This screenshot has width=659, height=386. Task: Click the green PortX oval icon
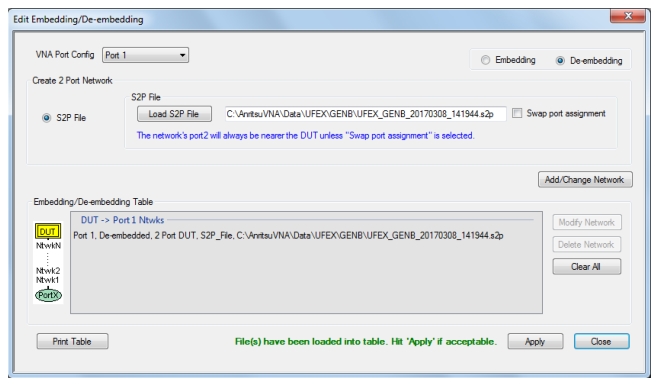tap(48, 295)
